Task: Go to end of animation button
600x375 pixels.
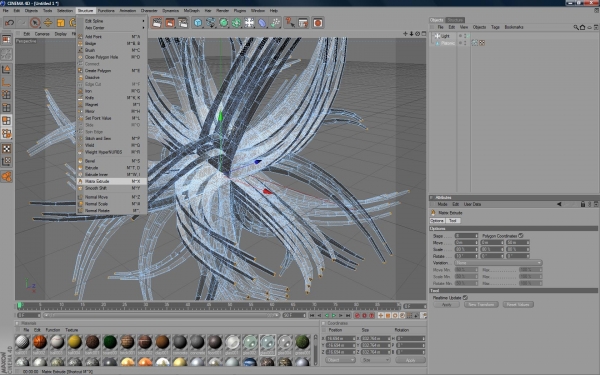Action: pyautogui.click(x=348, y=315)
